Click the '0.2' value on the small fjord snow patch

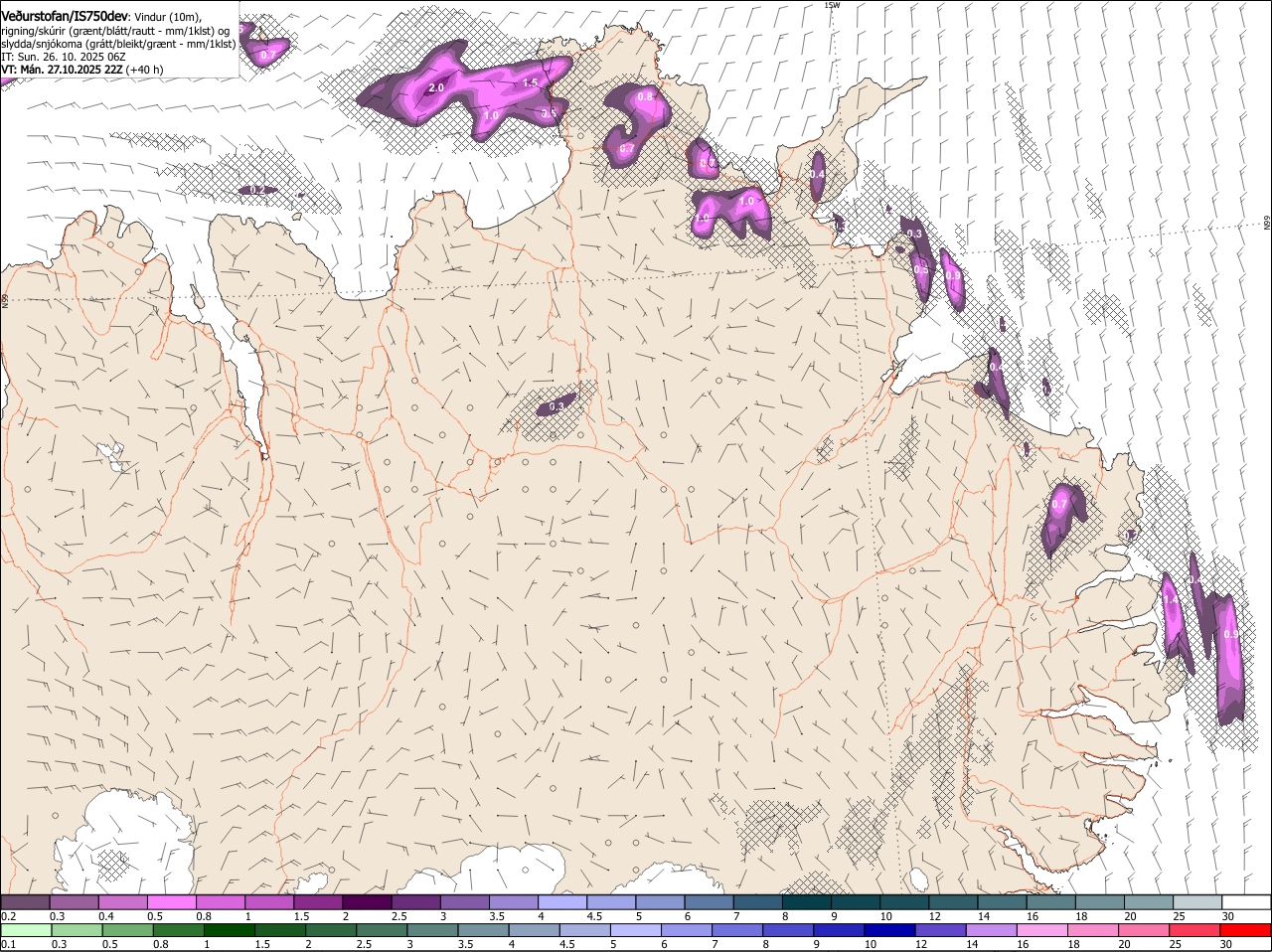pyautogui.click(x=257, y=190)
